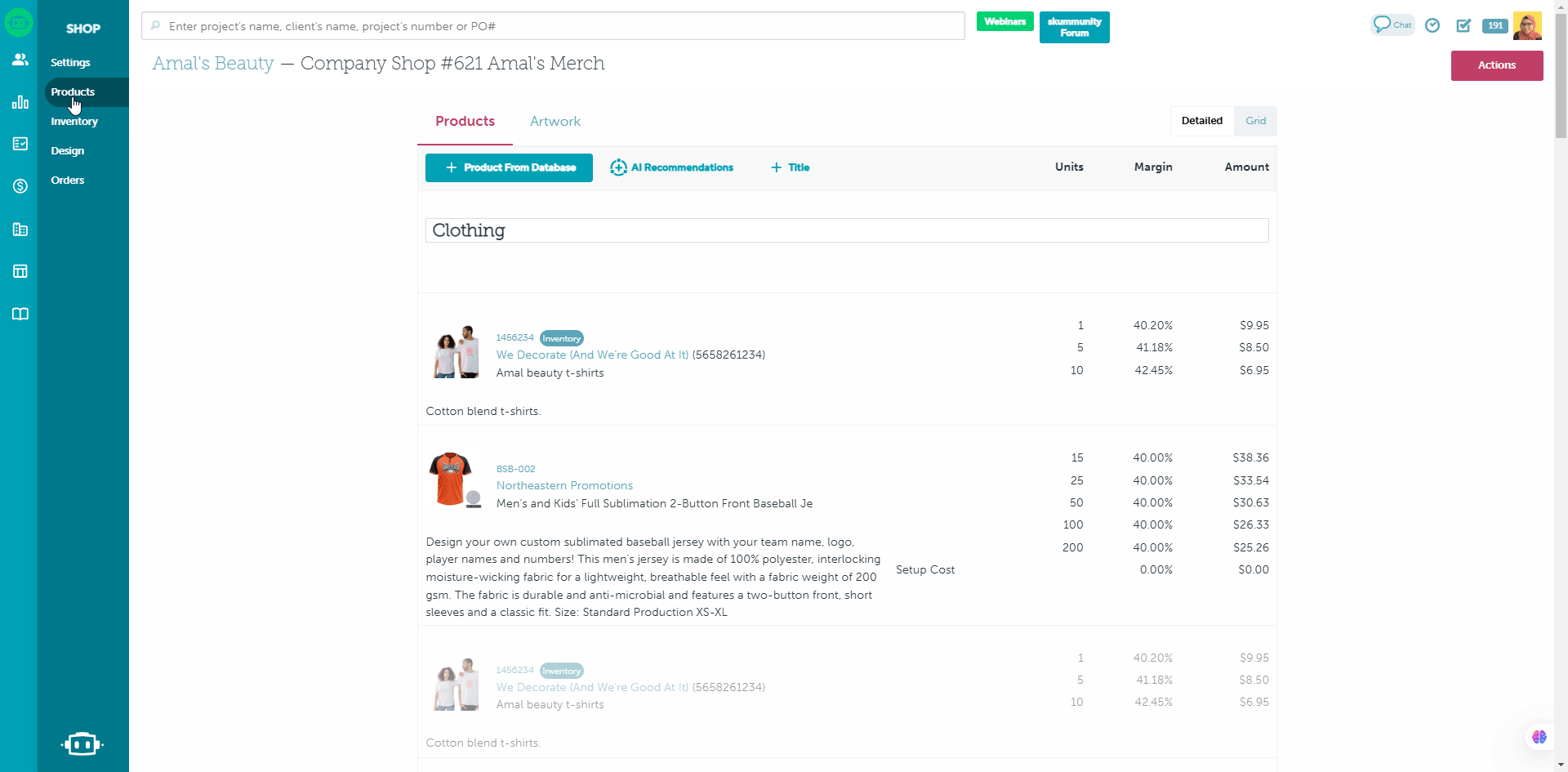The width and height of the screenshot is (1568, 772).
Task: Click the robot mascot icon at bottom left
Action: [x=82, y=744]
